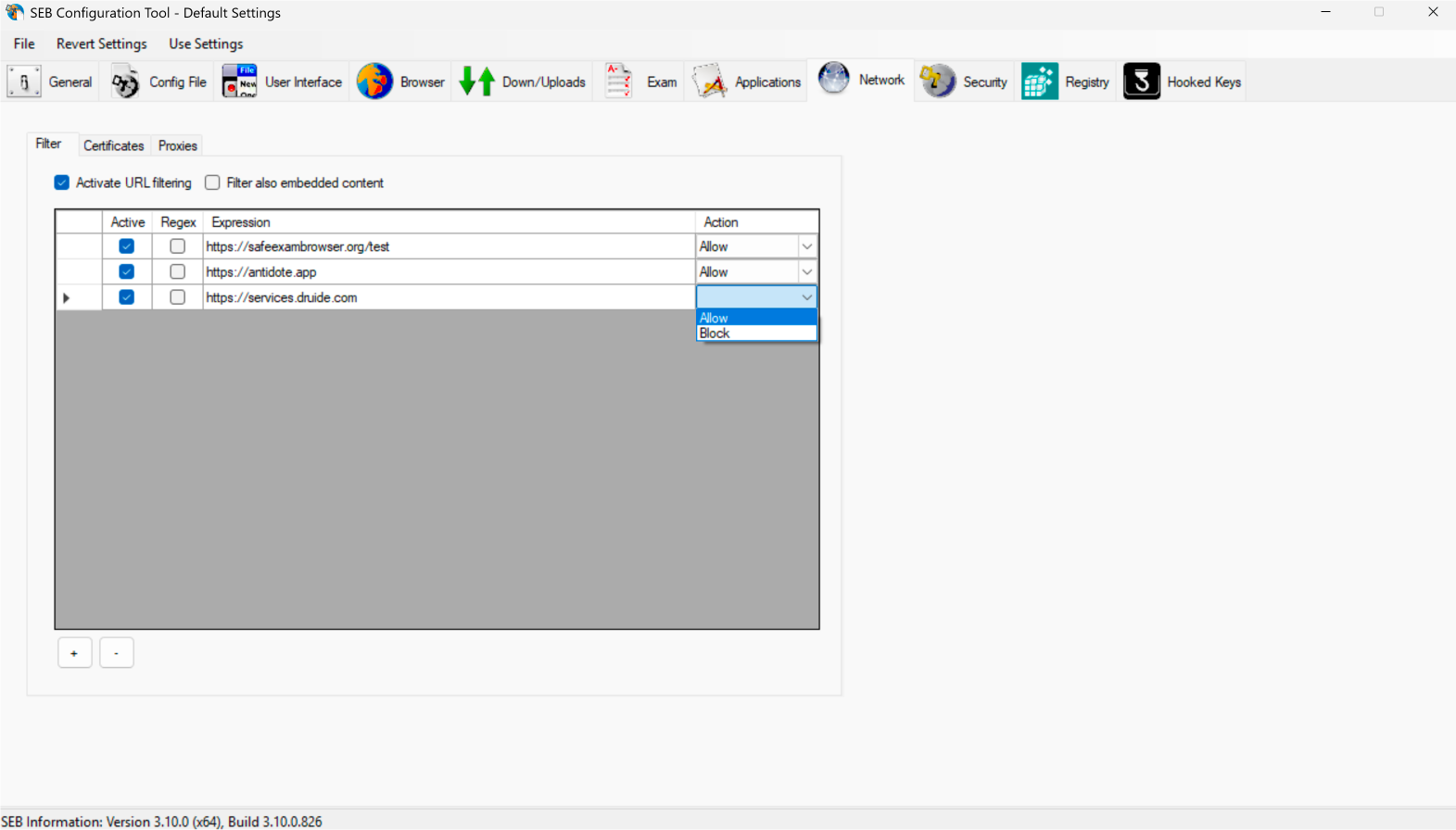Select the User Interface tab icon
Viewport: 1456px width, 830px height.
pos(239,82)
